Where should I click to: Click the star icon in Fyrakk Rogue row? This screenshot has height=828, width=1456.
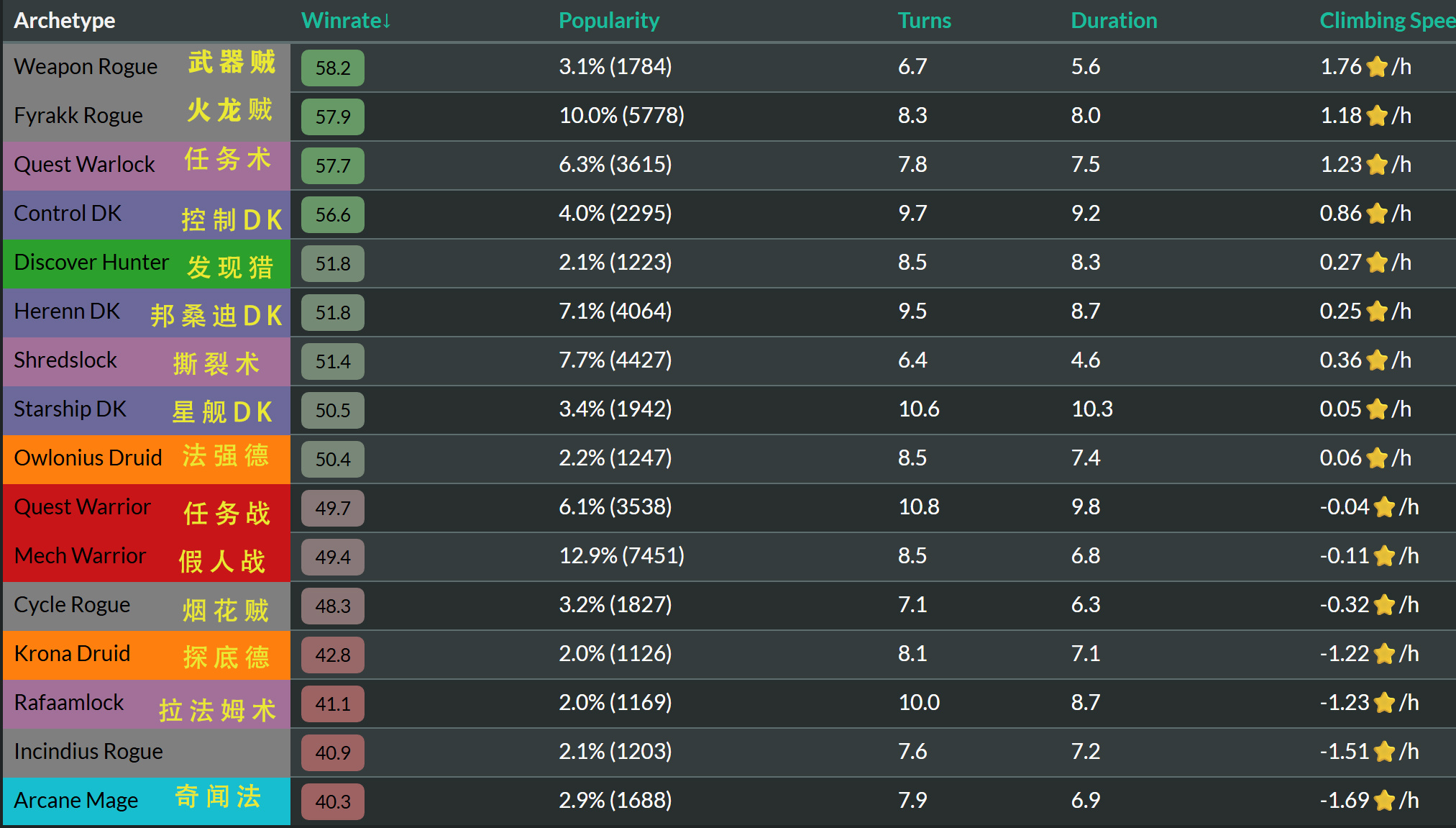click(1376, 116)
